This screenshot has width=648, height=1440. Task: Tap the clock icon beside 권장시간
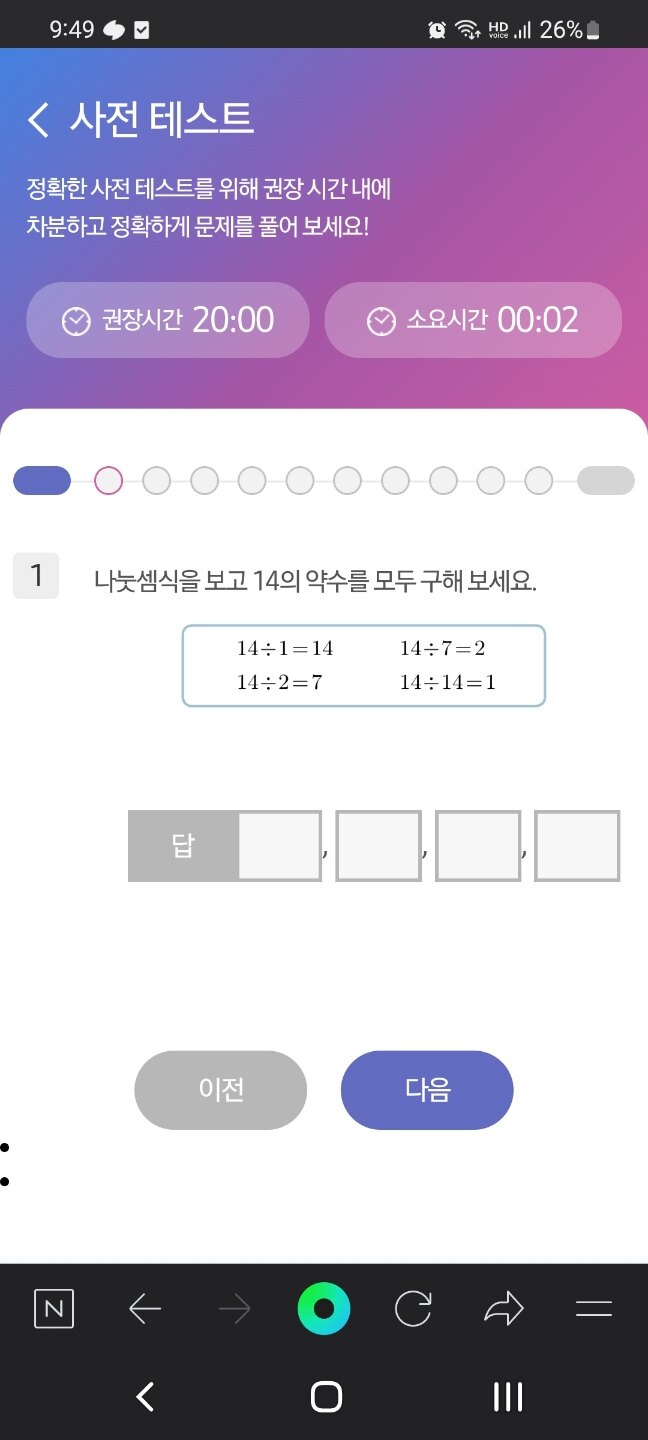tap(76, 321)
